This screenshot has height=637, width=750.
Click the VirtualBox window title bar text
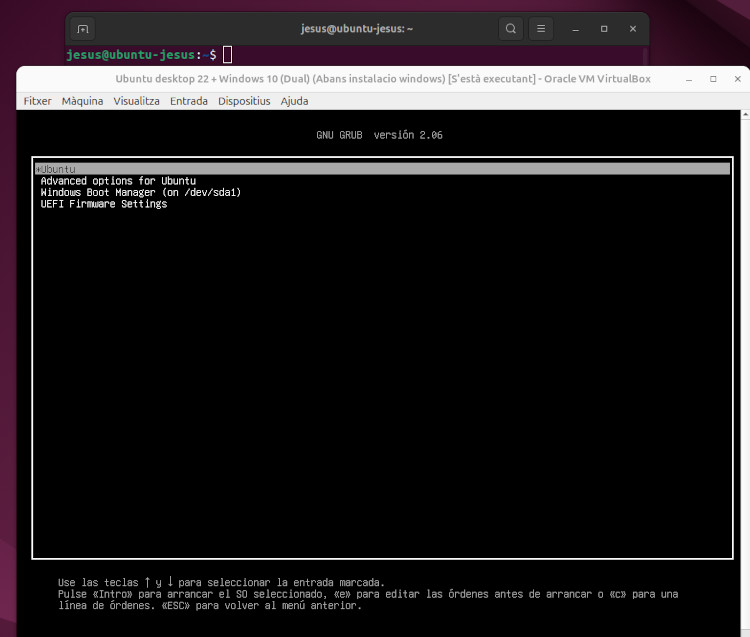pos(383,79)
